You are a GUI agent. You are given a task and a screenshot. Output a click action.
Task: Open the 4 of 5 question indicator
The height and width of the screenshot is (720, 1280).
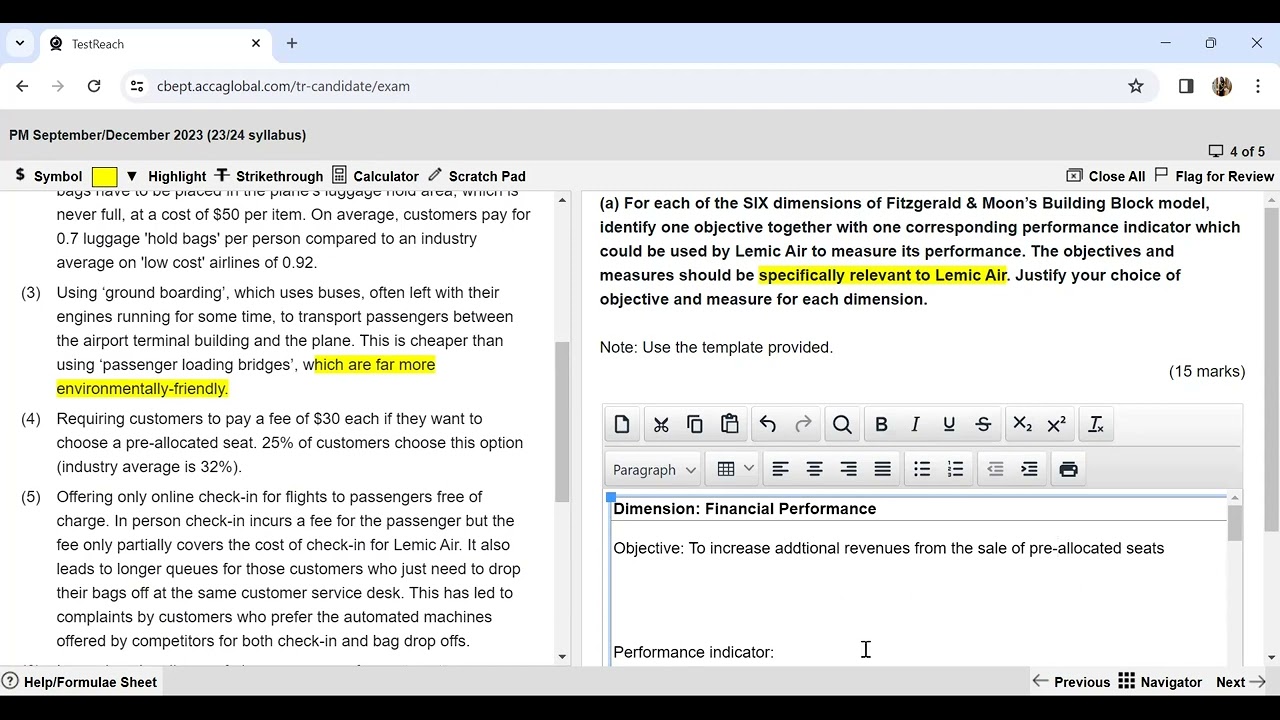[x=1237, y=152]
